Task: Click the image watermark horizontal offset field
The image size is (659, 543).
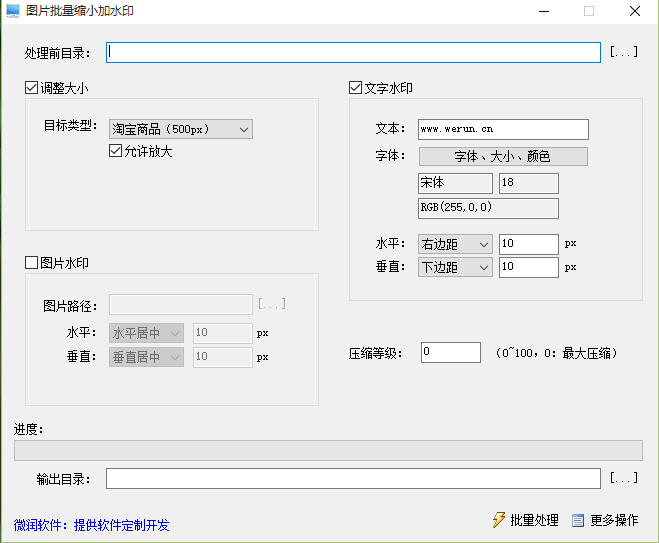Action: tap(223, 333)
